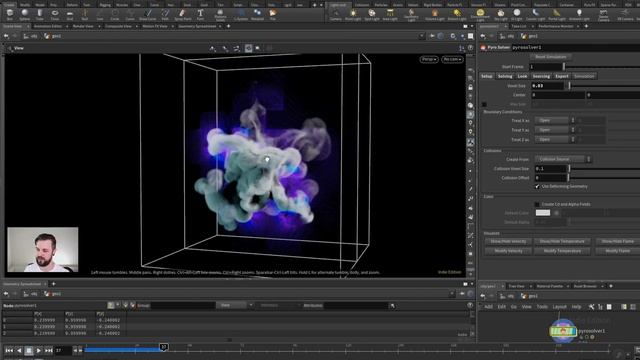The image size is (640, 360).
Task: Open the network editor Layout menu
Action: click(x=559, y=307)
